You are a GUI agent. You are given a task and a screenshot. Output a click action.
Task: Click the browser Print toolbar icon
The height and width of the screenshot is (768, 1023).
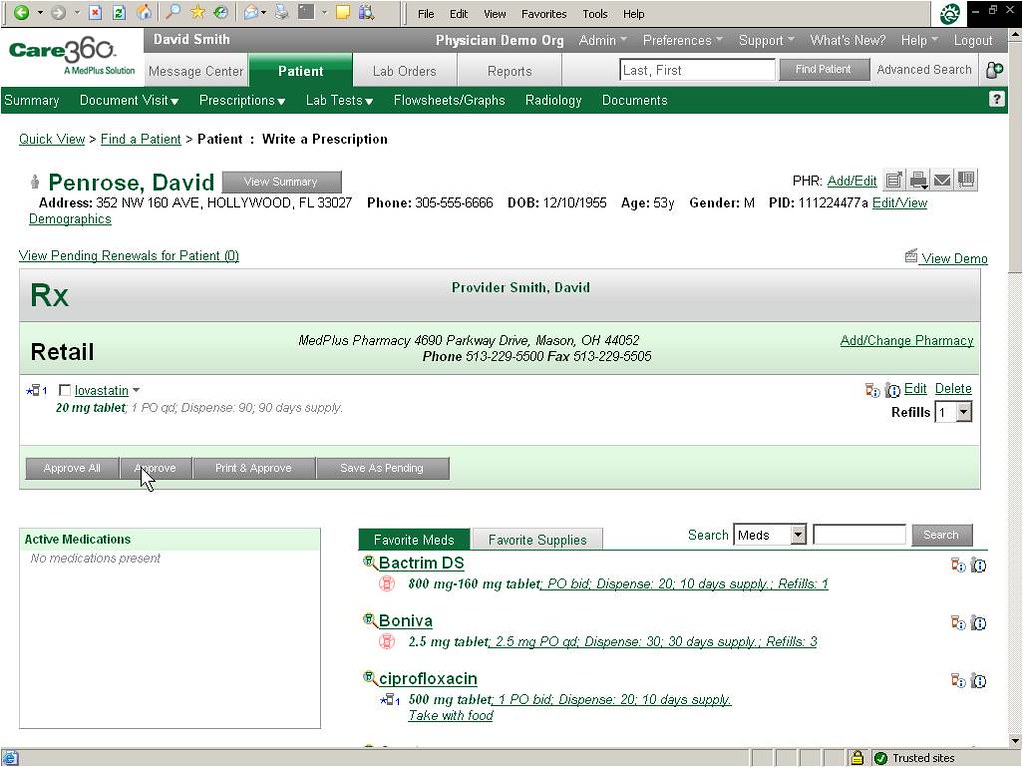click(281, 12)
